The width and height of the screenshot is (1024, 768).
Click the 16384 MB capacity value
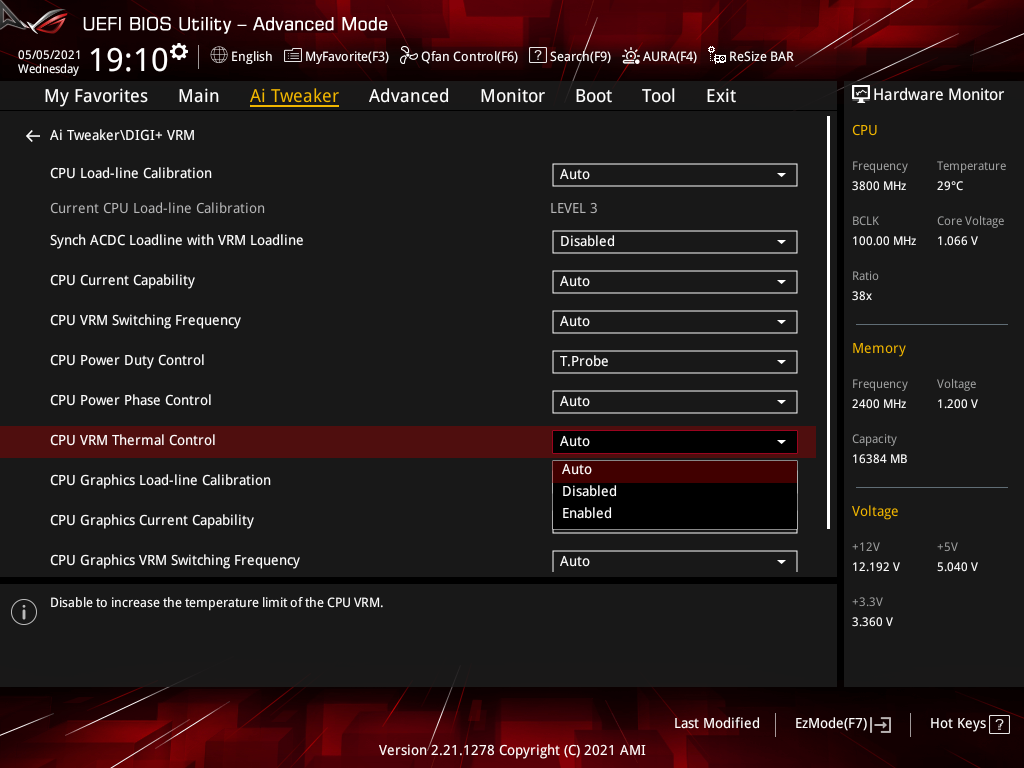click(x=879, y=459)
